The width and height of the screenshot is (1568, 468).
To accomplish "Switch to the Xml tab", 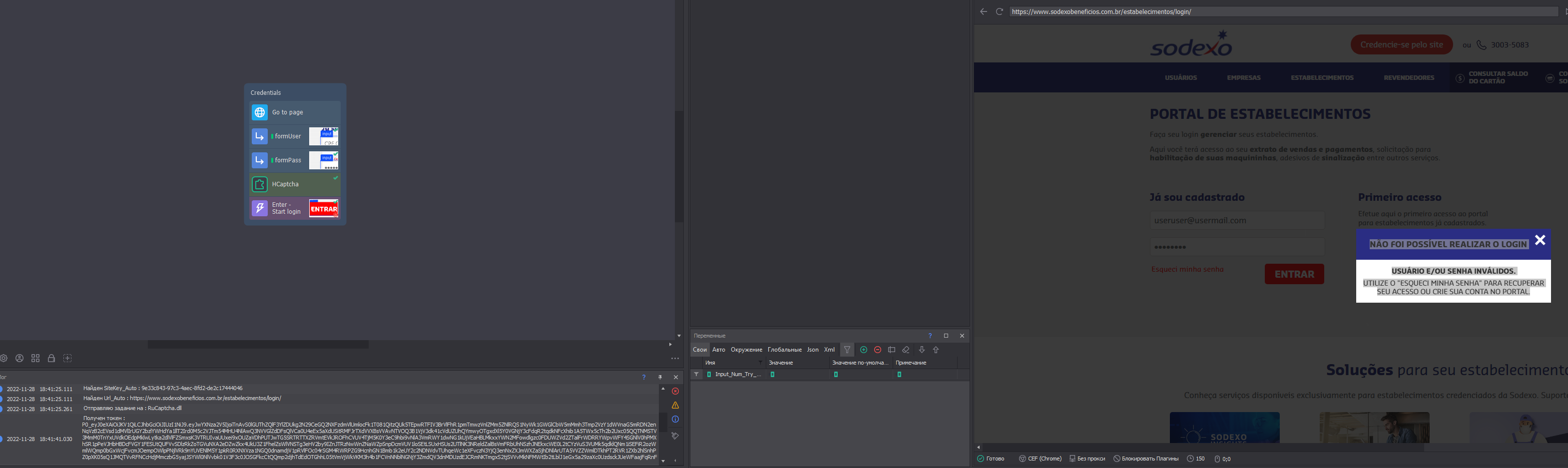I will pyautogui.click(x=829, y=350).
